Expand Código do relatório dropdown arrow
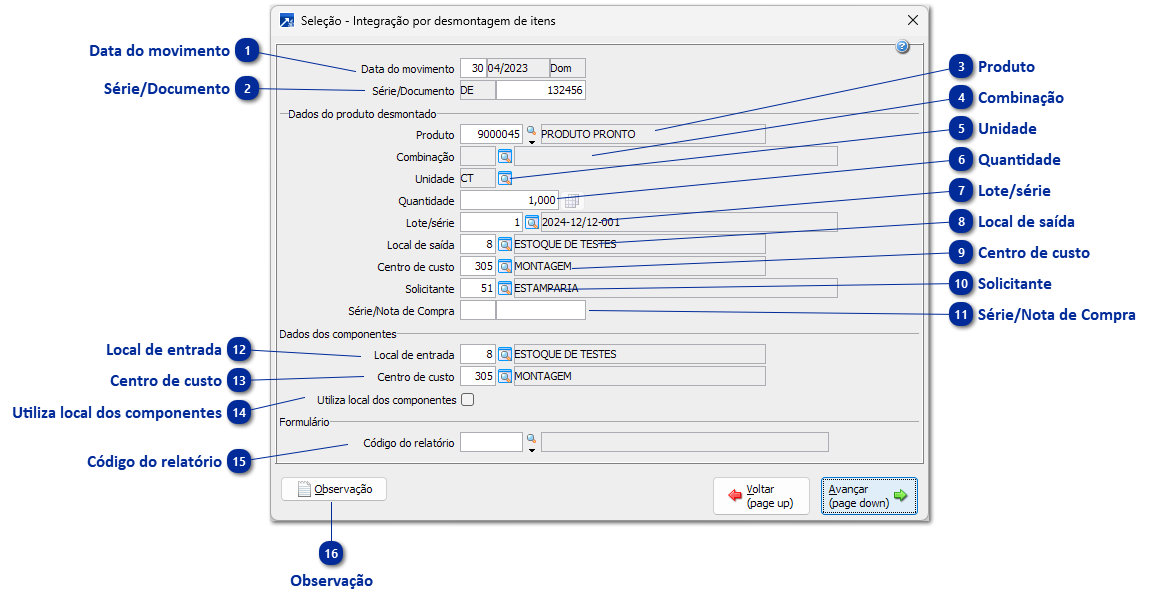 coord(532,450)
